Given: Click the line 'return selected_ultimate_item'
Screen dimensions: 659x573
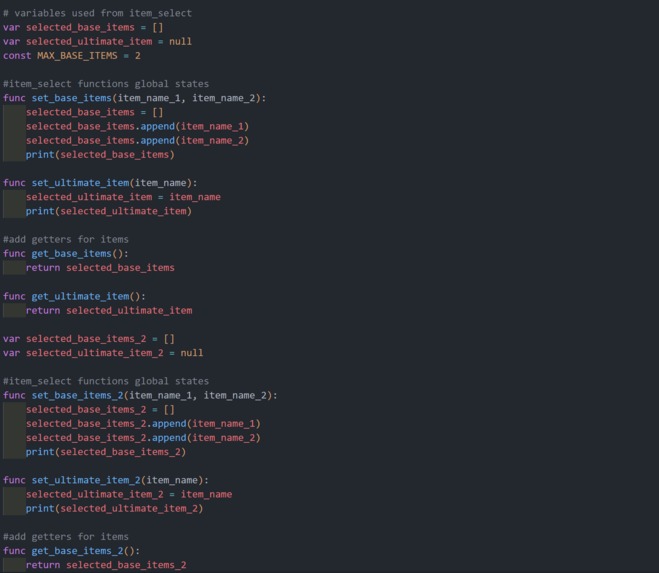Looking at the screenshot, I should click(x=109, y=310).
